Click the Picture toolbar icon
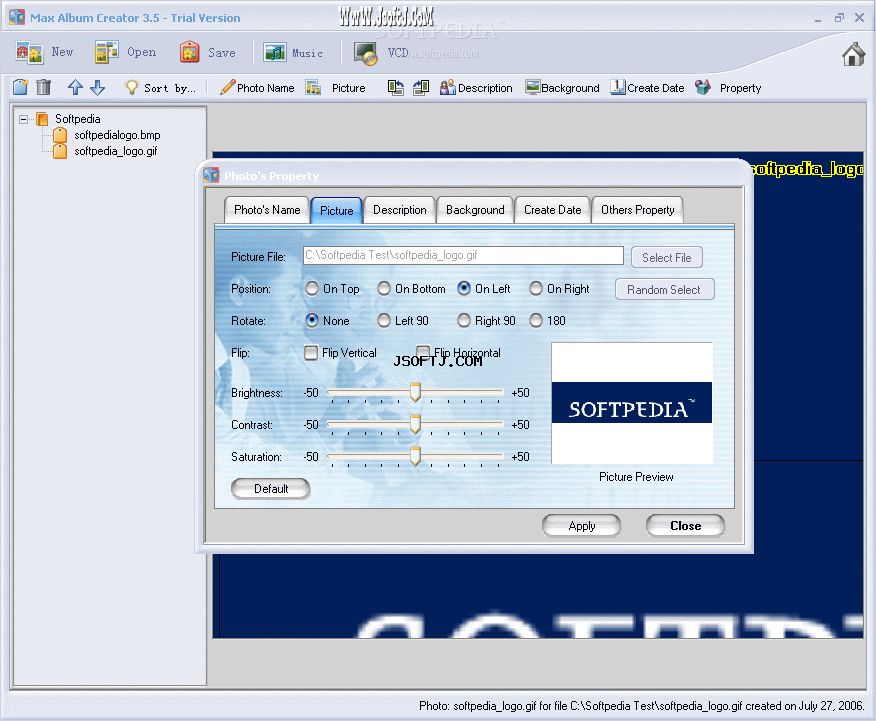 [x=313, y=88]
